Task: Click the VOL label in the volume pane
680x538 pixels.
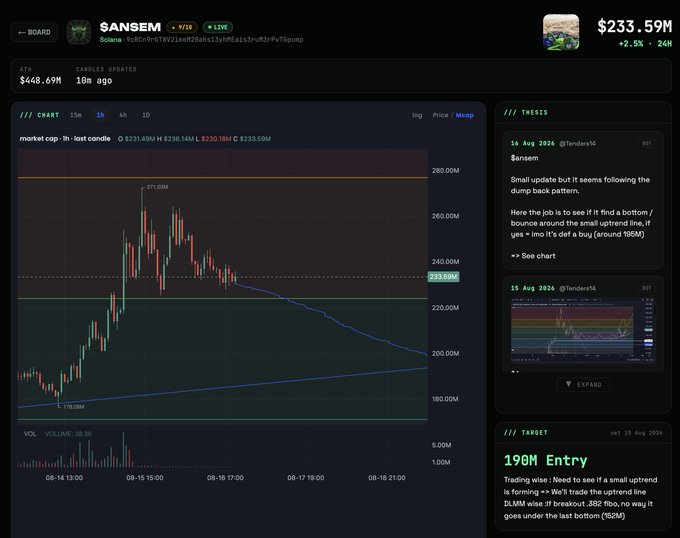Action: pos(30,434)
